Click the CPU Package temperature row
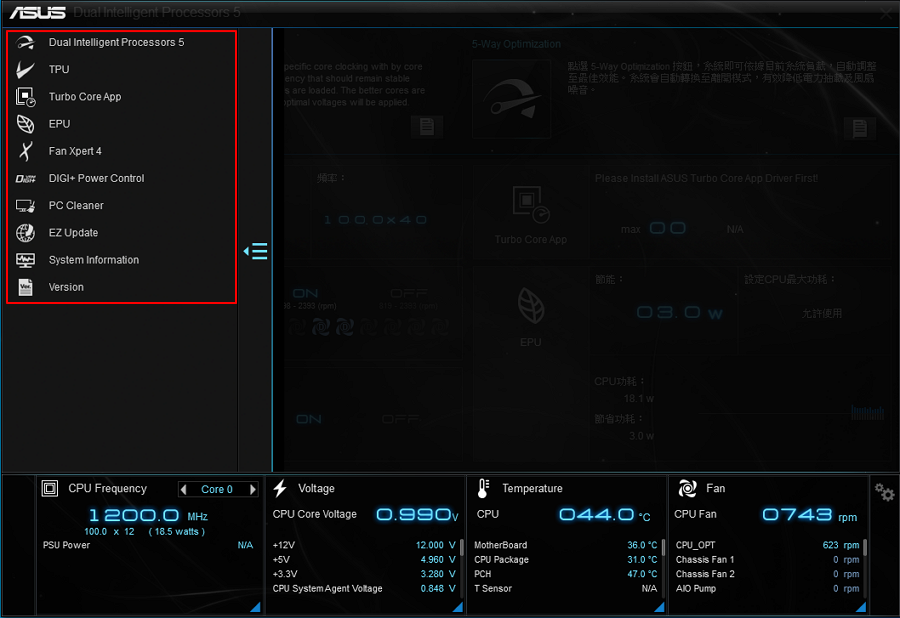The width and height of the screenshot is (900, 618). (565, 559)
